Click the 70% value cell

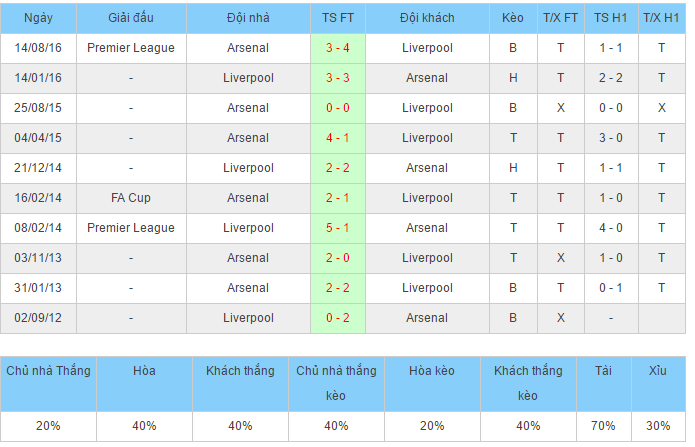pos(603,425)
